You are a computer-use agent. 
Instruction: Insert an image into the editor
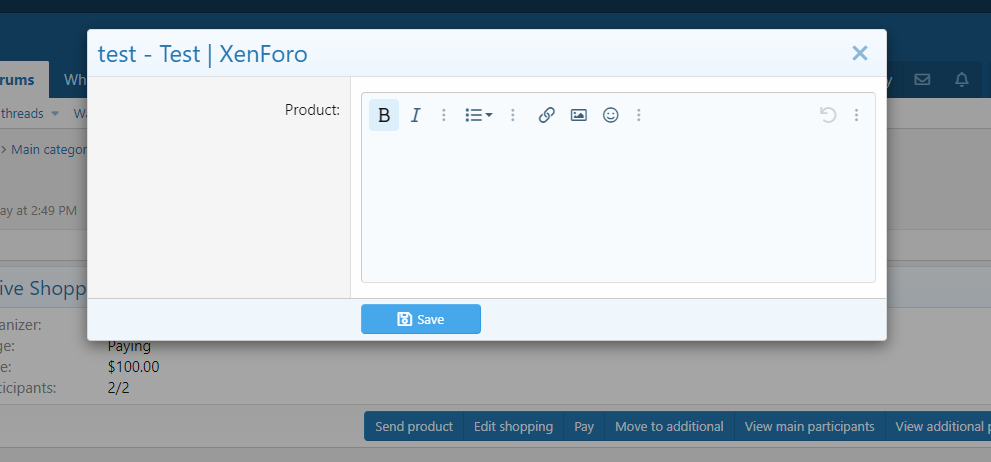click(x=578, y=115)
